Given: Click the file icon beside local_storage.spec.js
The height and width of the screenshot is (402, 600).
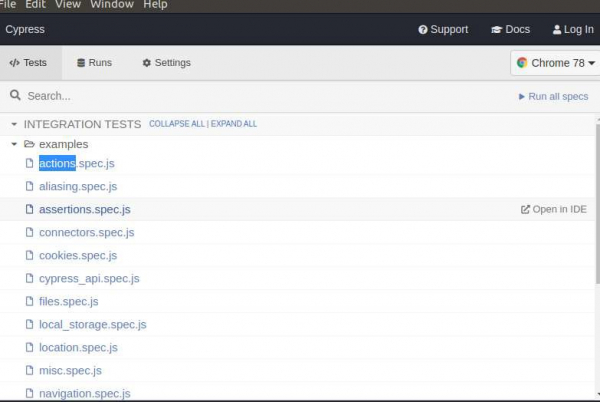Looking at the screenshot, I should coord(29,324).
